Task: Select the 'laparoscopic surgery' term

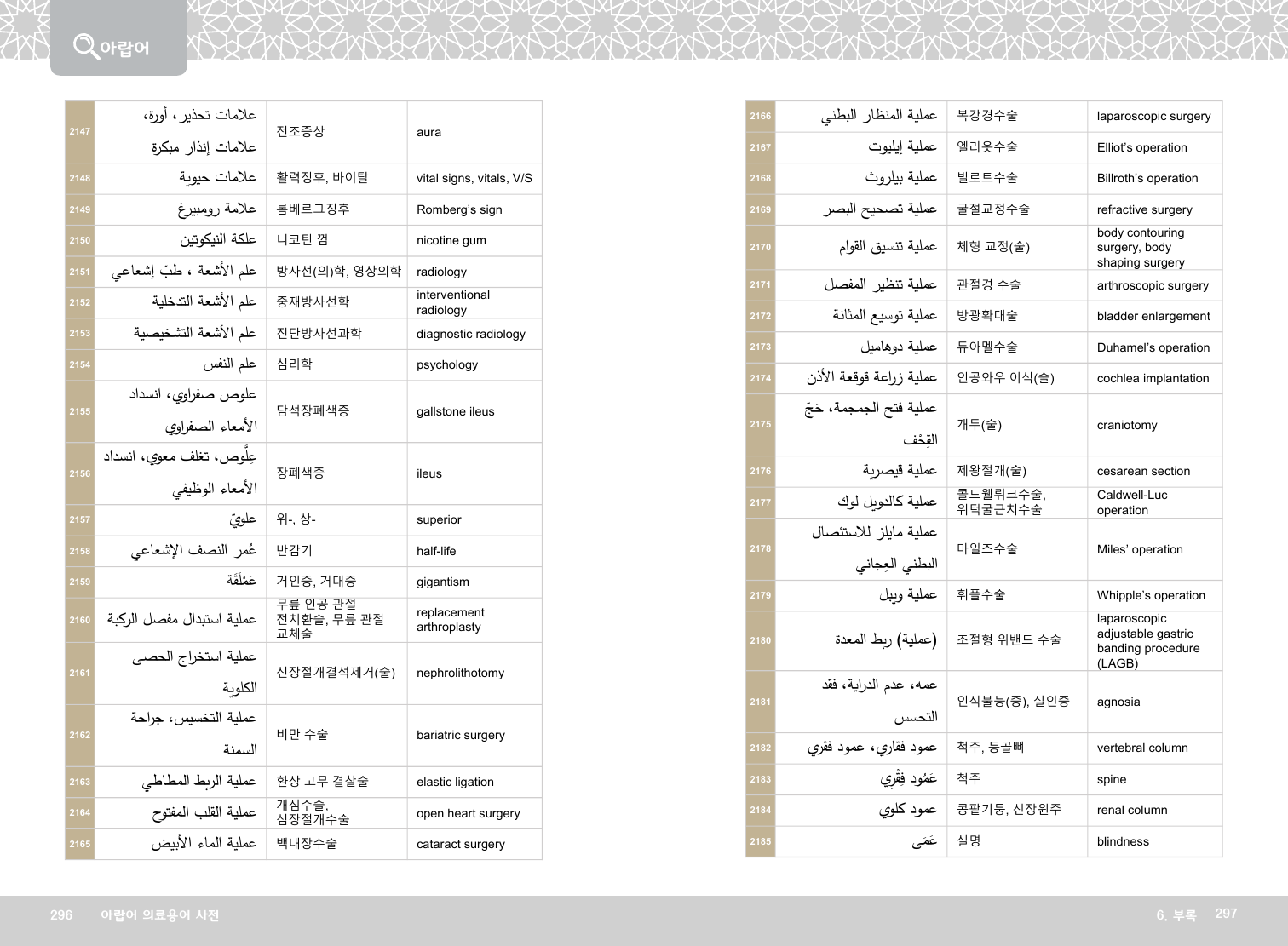Action: pyautogui.click(x=1153, y=116)
